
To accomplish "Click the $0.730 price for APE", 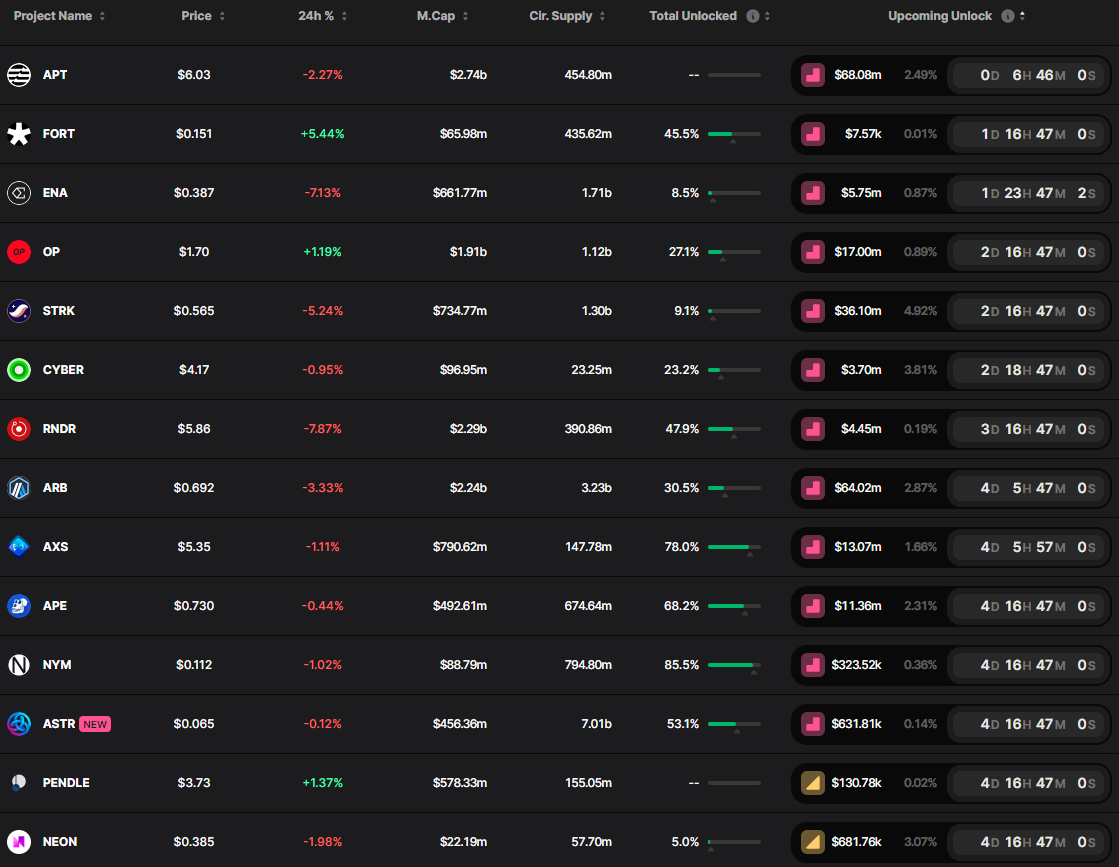I will [x=194, y=606].
